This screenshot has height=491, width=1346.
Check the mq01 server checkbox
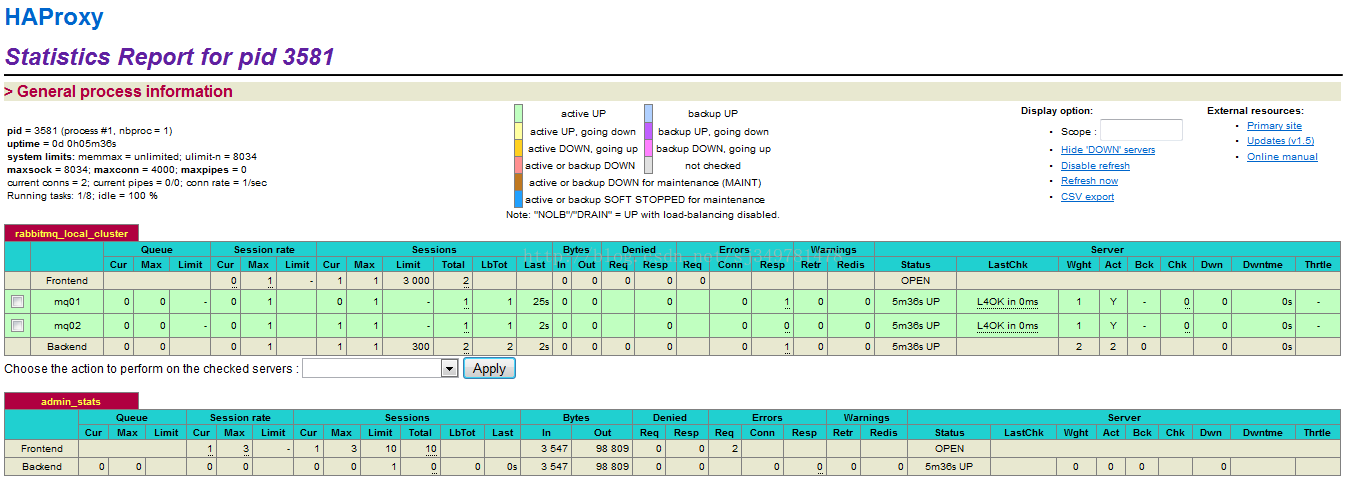(x=17, y=301)
